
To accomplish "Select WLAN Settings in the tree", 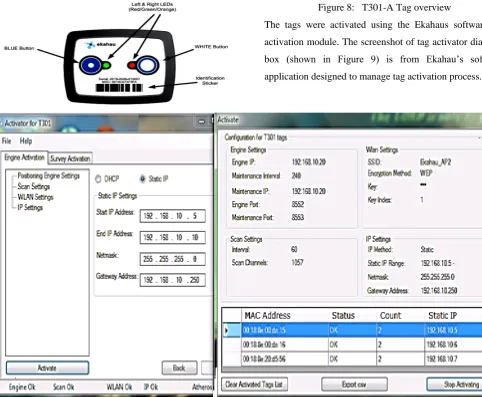I will point(35,197).
